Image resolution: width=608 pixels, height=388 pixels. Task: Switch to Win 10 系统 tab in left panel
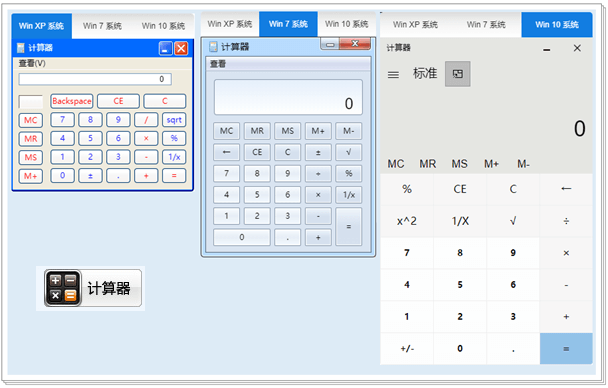coord(163,26)
